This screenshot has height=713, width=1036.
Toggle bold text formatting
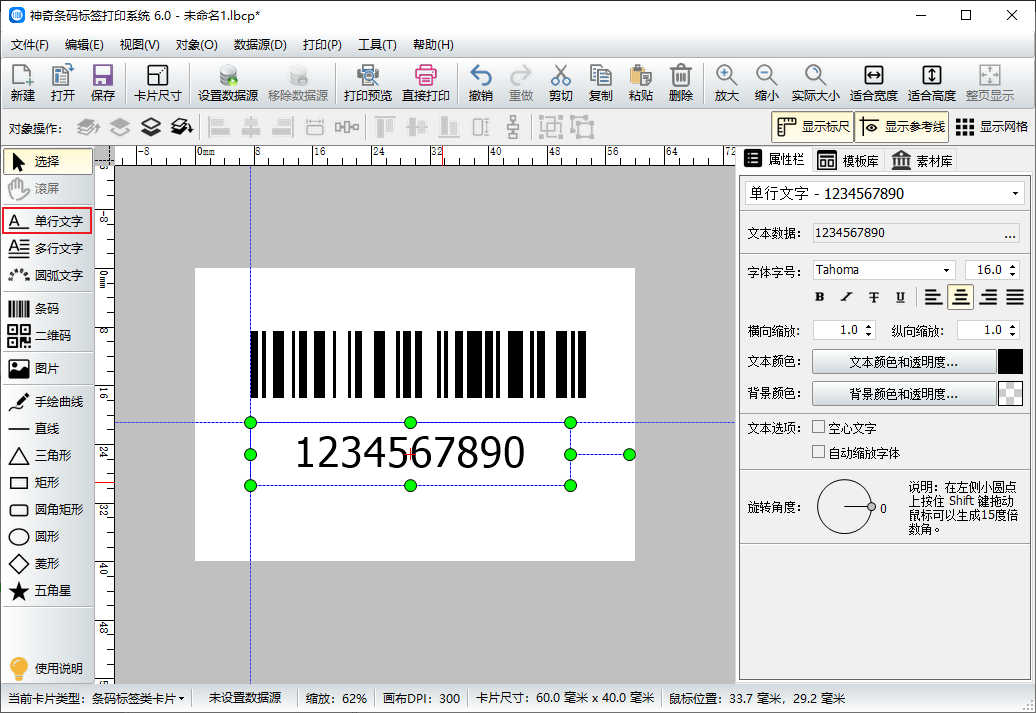tap(819, 297)
